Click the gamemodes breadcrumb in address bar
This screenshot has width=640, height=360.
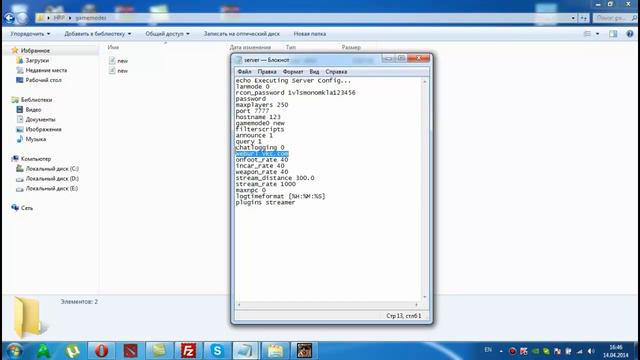pyautogui.click(x=91, y=18)
